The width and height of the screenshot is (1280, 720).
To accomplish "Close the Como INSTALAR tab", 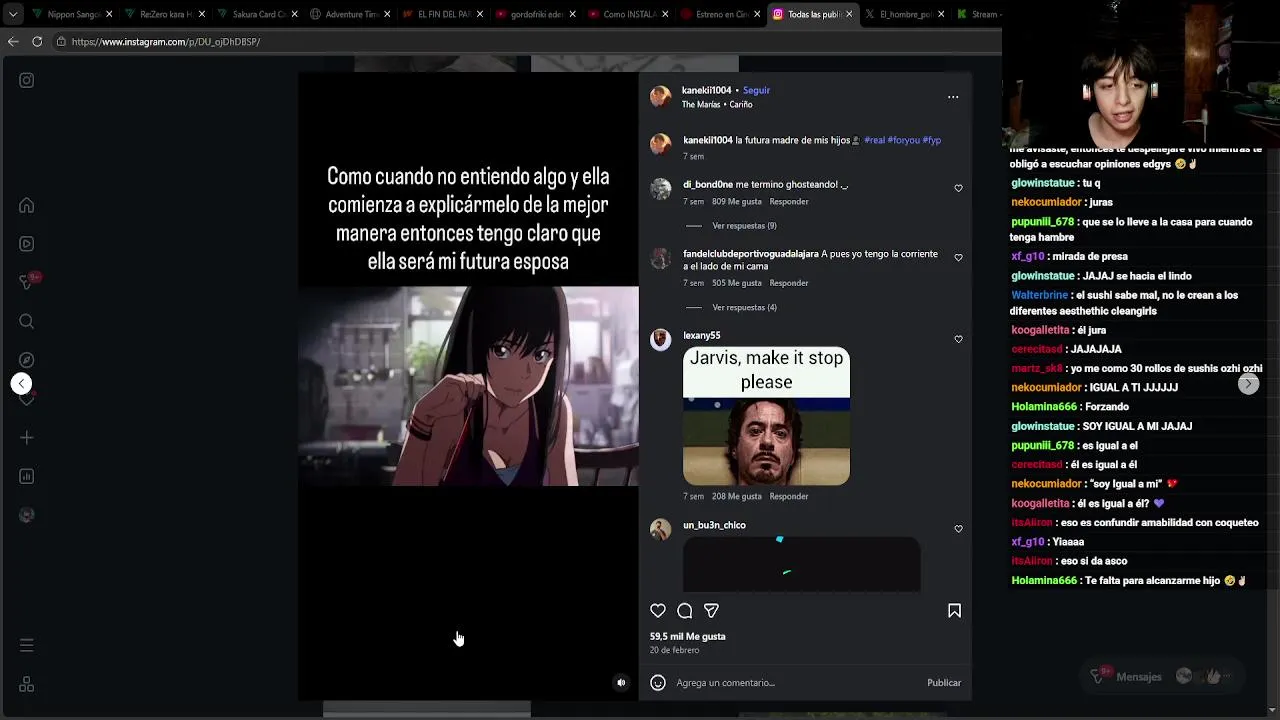I will tap(665, 14).
